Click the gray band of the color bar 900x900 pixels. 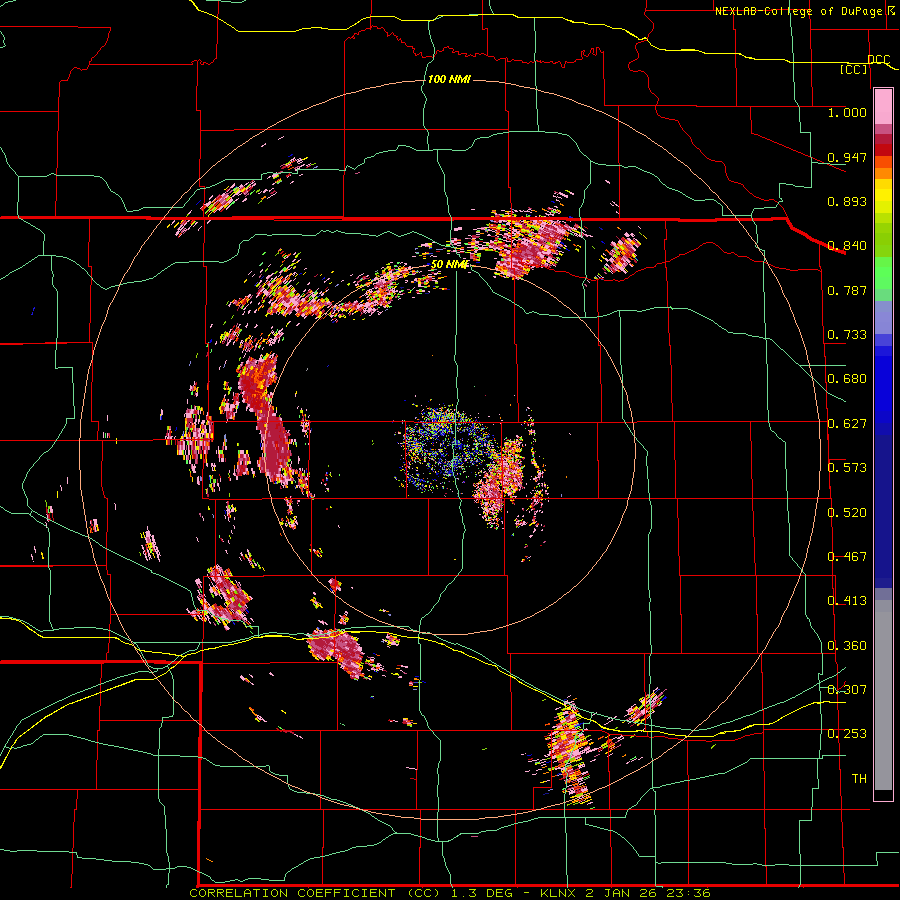[883, 695]
